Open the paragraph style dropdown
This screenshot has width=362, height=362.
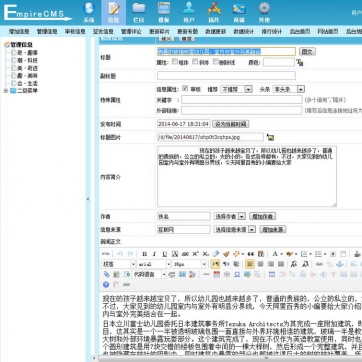(x=118, y=264)
